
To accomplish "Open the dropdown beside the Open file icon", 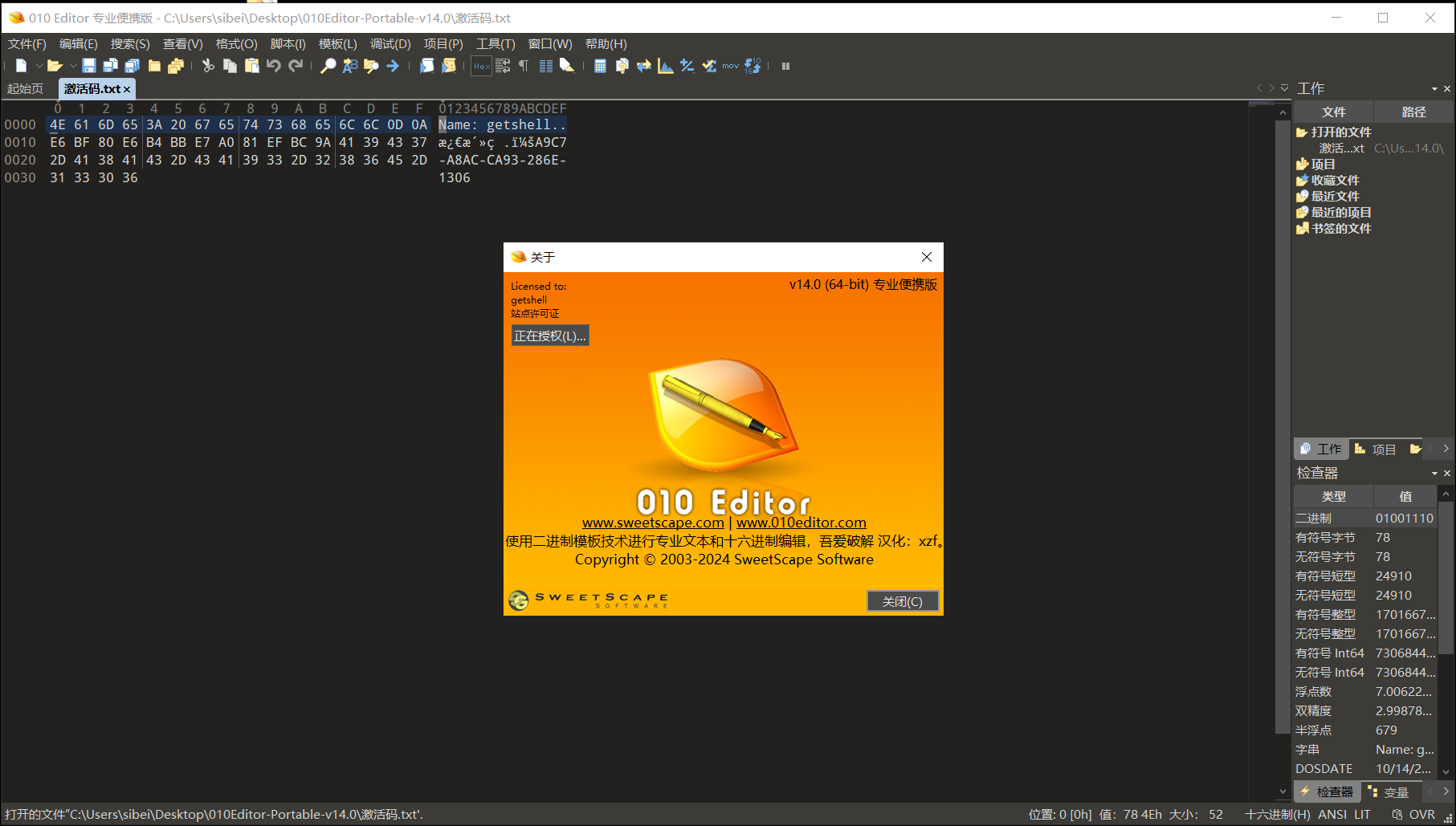I will coord(73,66).
